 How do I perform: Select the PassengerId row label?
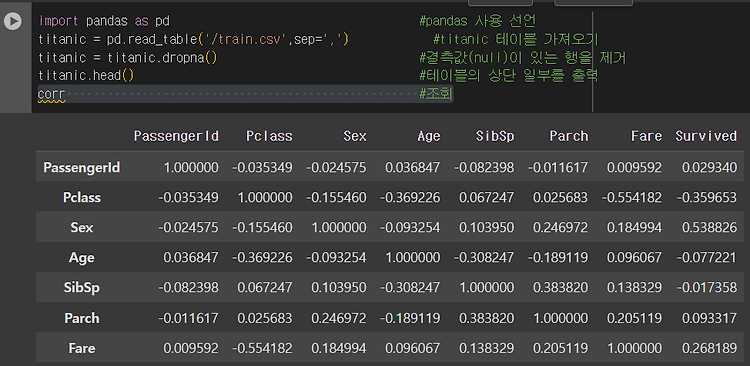click(x=82, y=167)
